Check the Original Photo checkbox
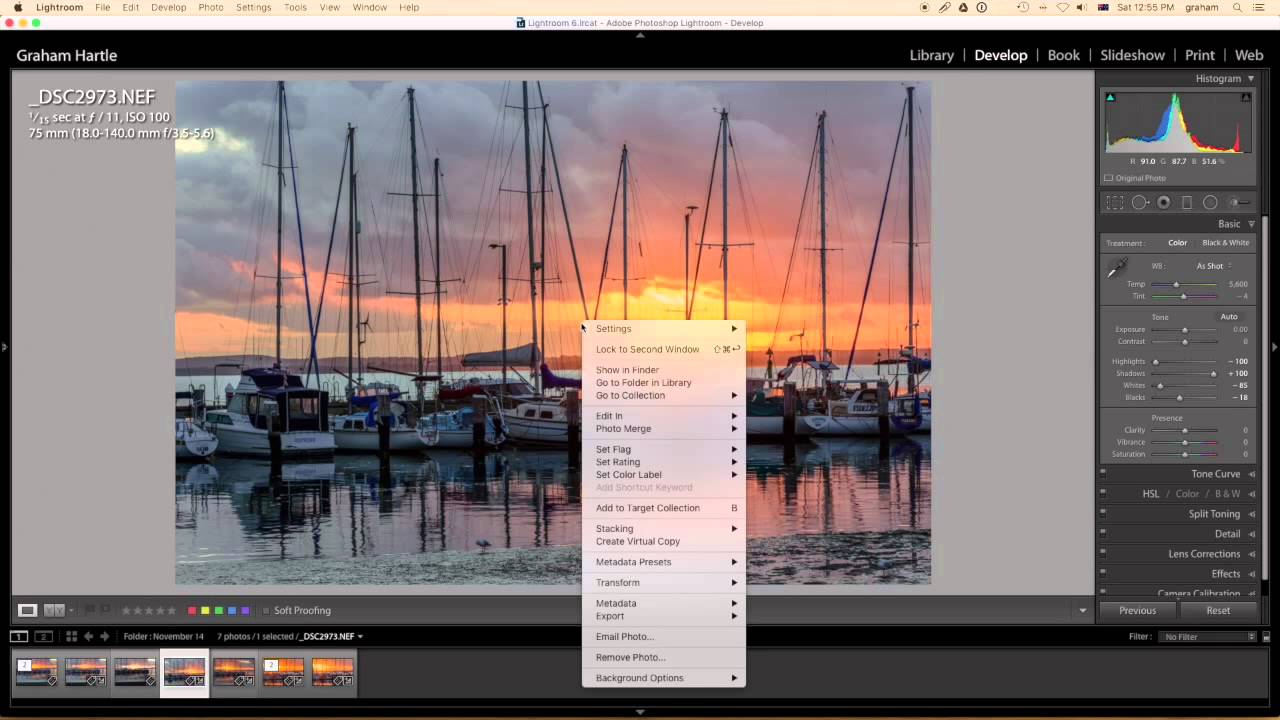1280x720 pixels. (1109, 178)
